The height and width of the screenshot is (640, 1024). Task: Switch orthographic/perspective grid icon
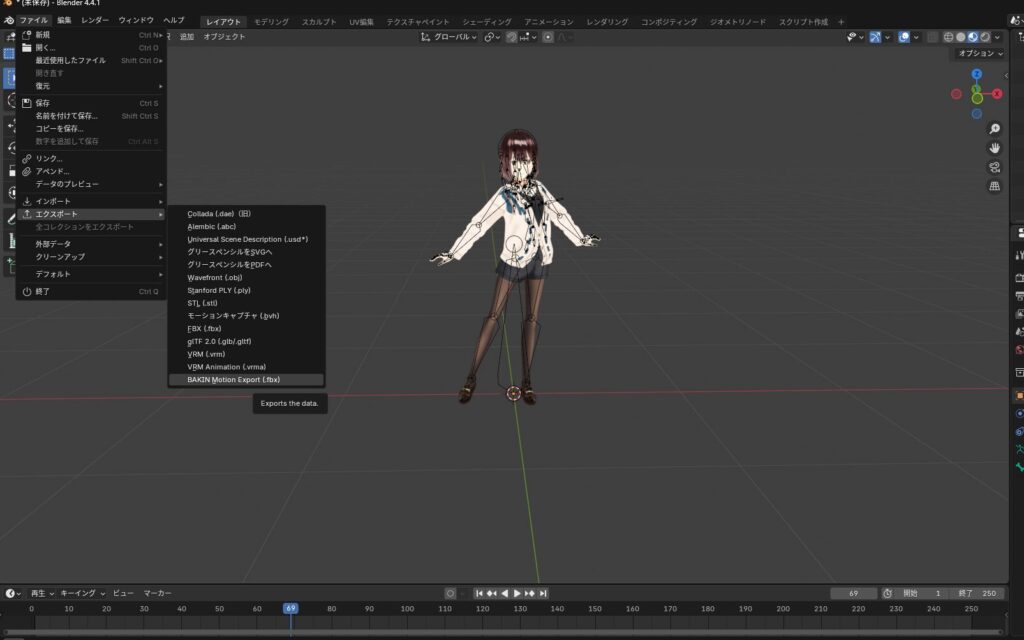click(x=994, y=186)
